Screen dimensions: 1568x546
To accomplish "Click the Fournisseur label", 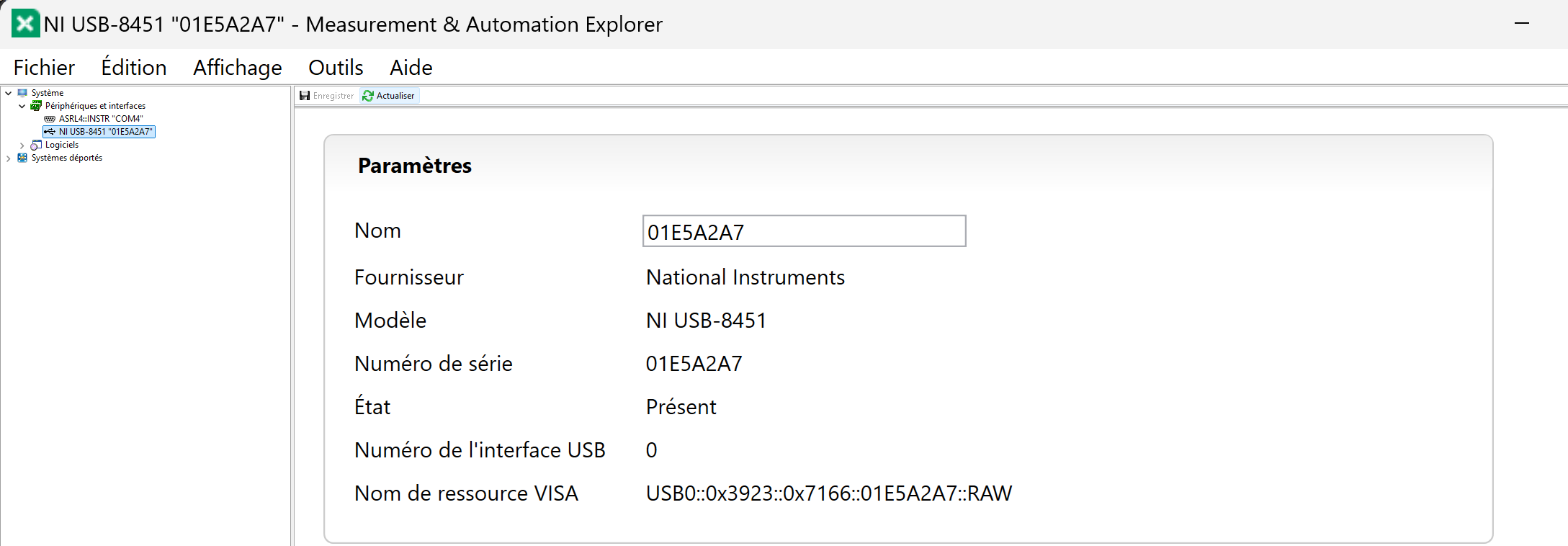I will (x=409, y=277).
